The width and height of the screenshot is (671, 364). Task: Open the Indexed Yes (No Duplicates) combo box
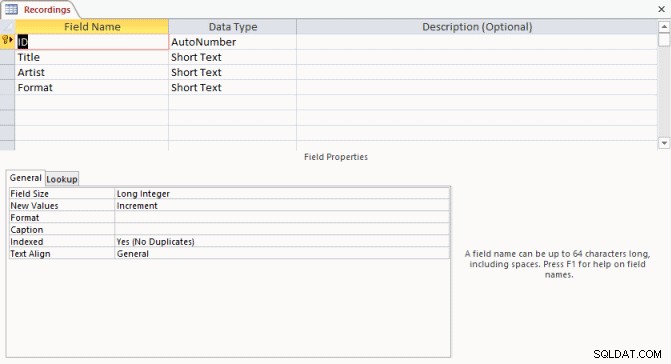tap(282, 242)
